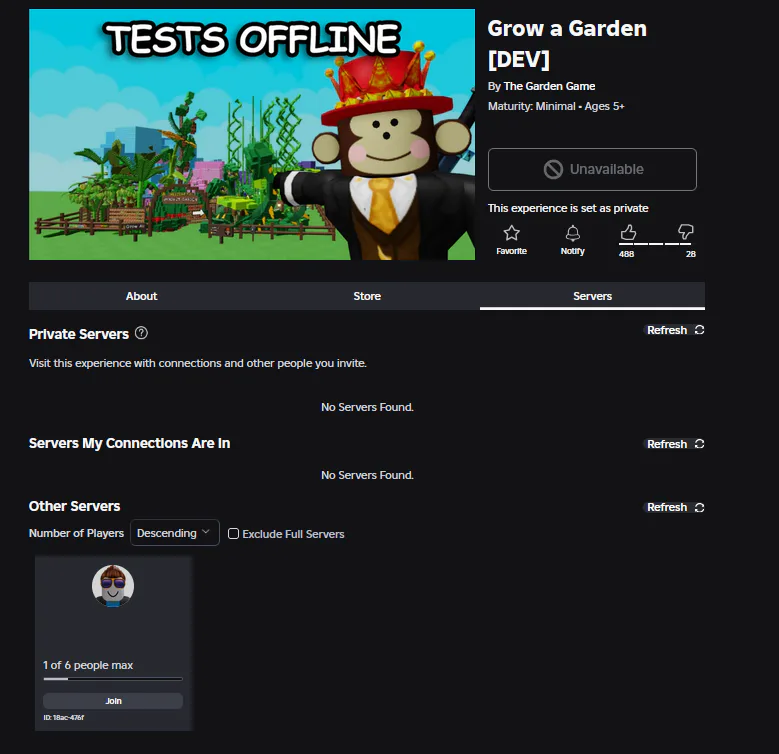
Task: Refresh the Other Servers list
Action: (x=675, y=507)
